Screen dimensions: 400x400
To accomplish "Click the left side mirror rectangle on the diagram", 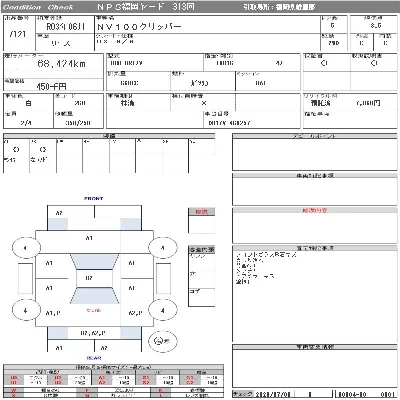I will click(x=25, y=279).
